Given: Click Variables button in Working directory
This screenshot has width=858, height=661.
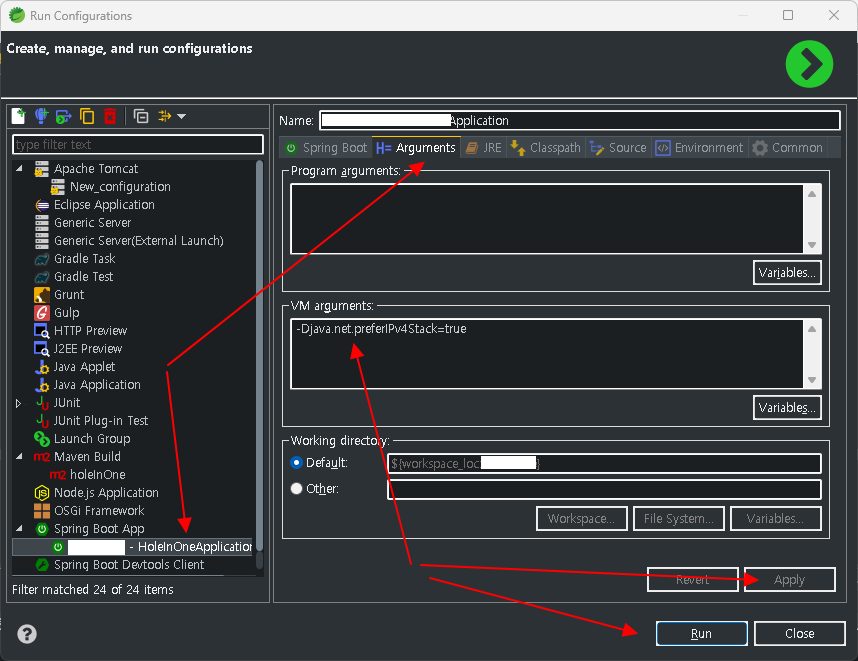Looking at the screenshot, I should coord(775,519).
